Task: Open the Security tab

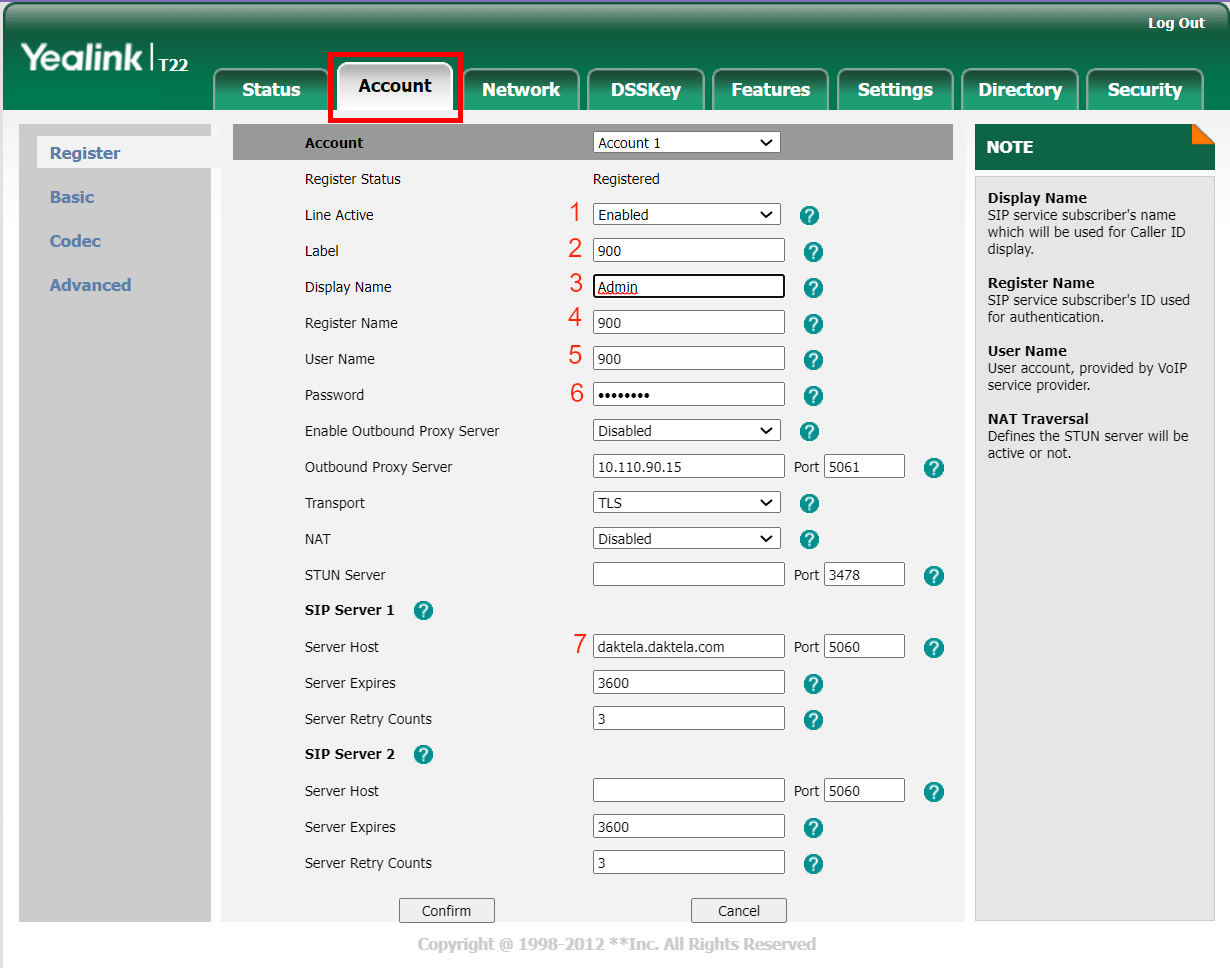Action: [x=1144, y=90]
